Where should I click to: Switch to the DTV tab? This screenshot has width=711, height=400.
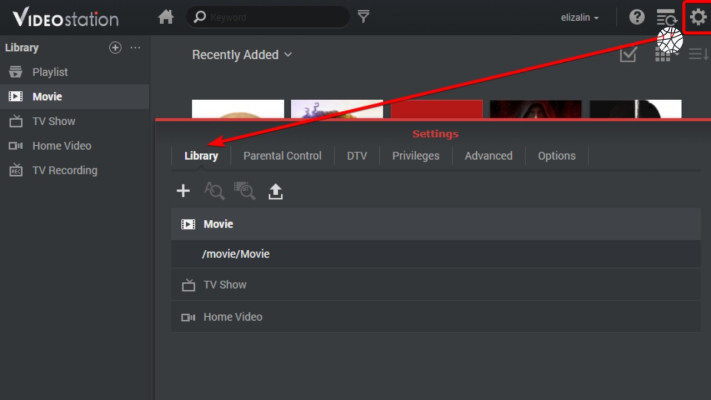pos(357,156)
